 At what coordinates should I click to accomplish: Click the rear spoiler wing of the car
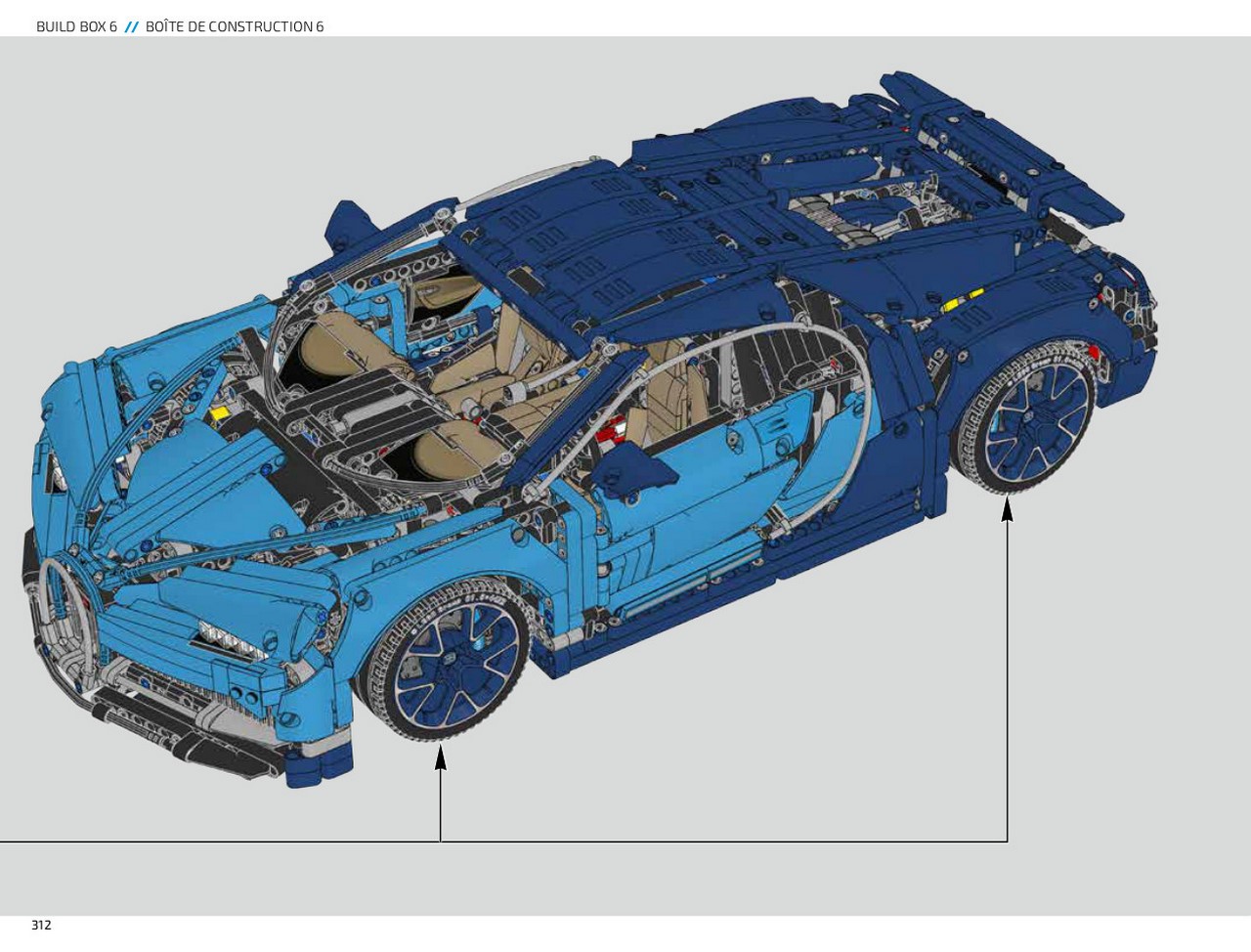1002,147
